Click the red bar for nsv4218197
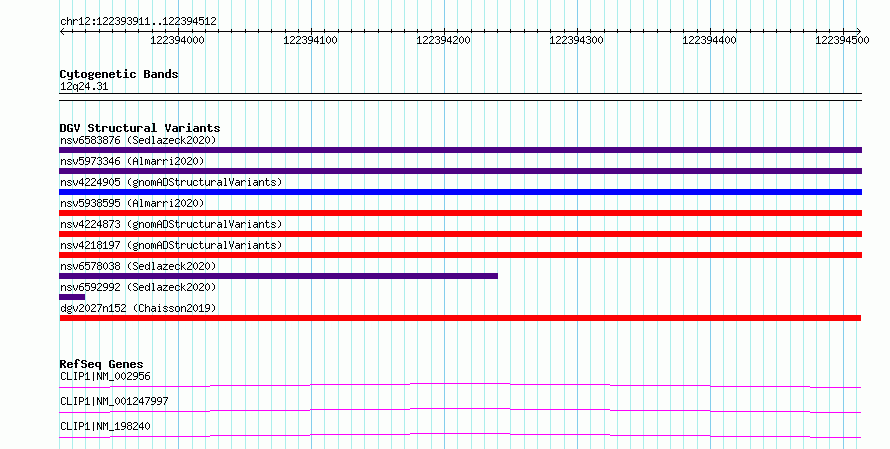 [460, 255]
